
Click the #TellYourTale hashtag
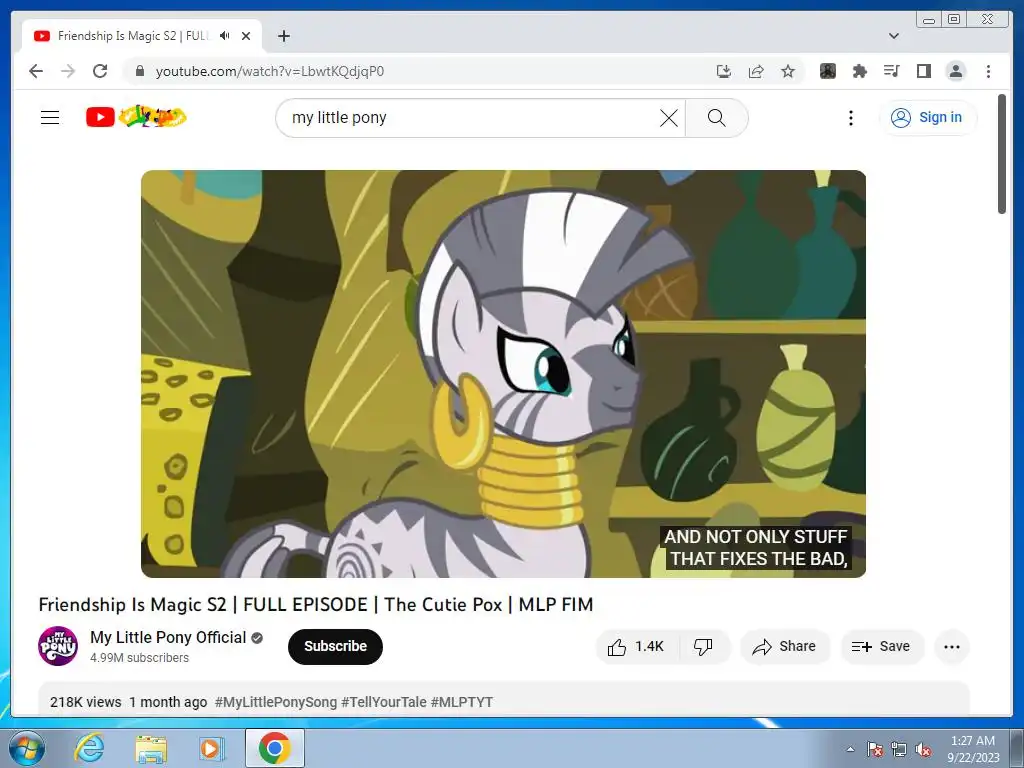coord(384,702)
